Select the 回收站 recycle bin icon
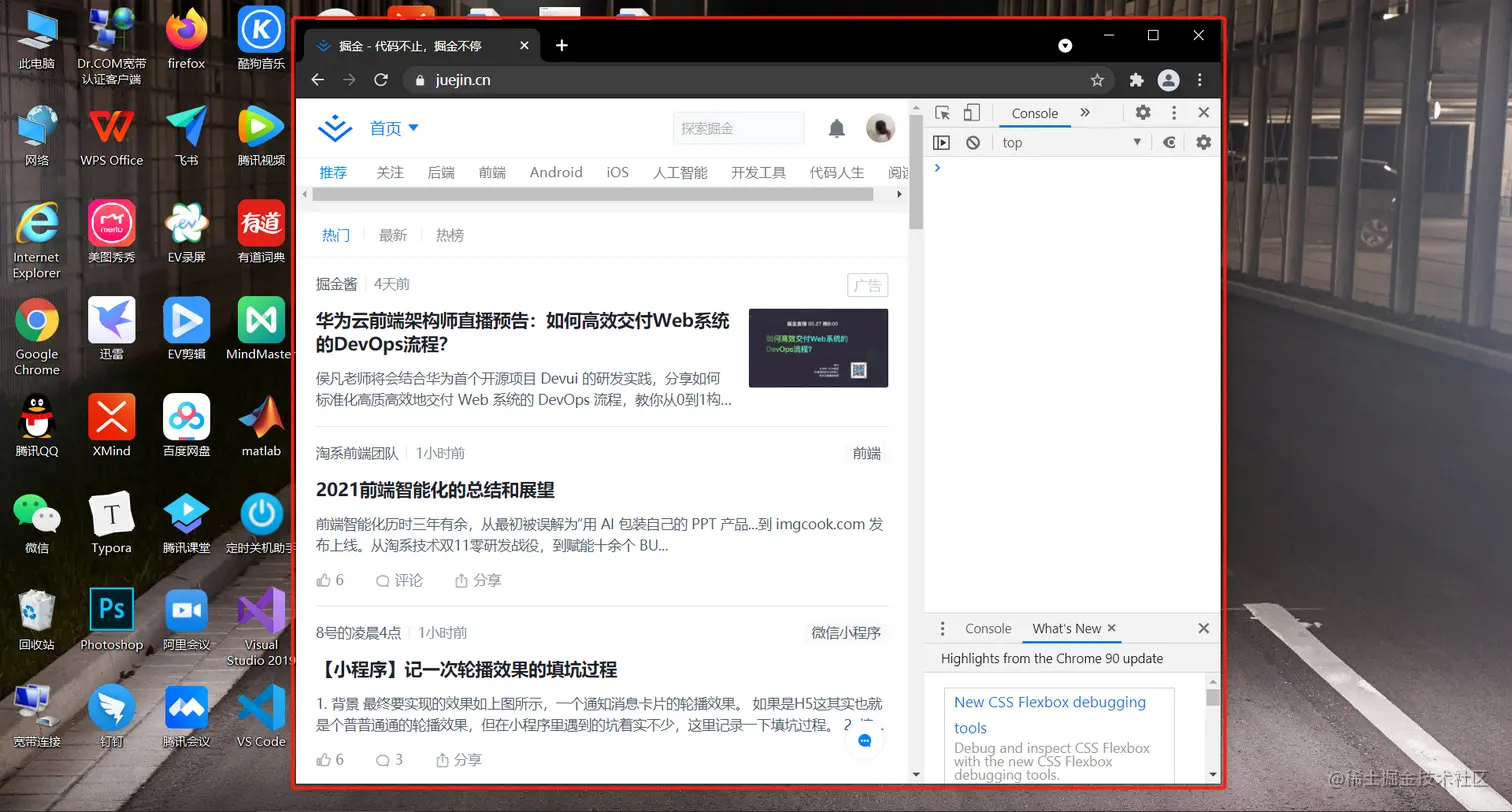This screenshot has height=812, width=1512. pos(37,620)
